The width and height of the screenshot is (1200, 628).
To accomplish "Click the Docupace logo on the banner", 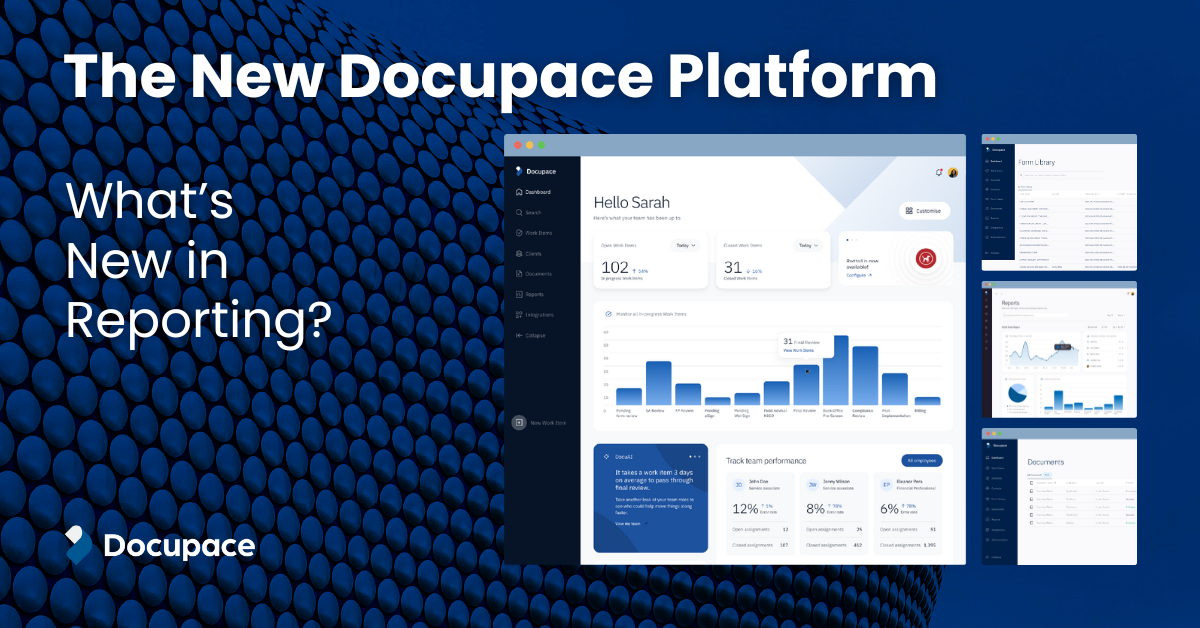I will click(160, 545).
